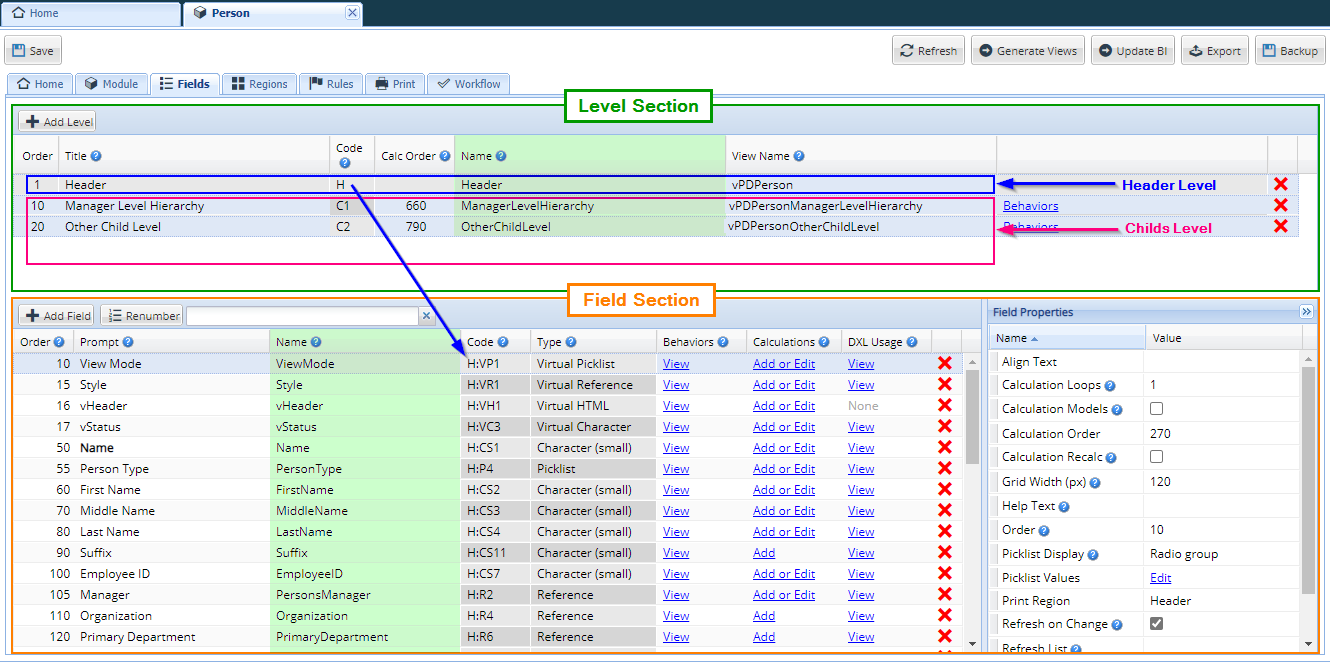
Task: Add or Edit calculations for Style
Action: [784, 385]
